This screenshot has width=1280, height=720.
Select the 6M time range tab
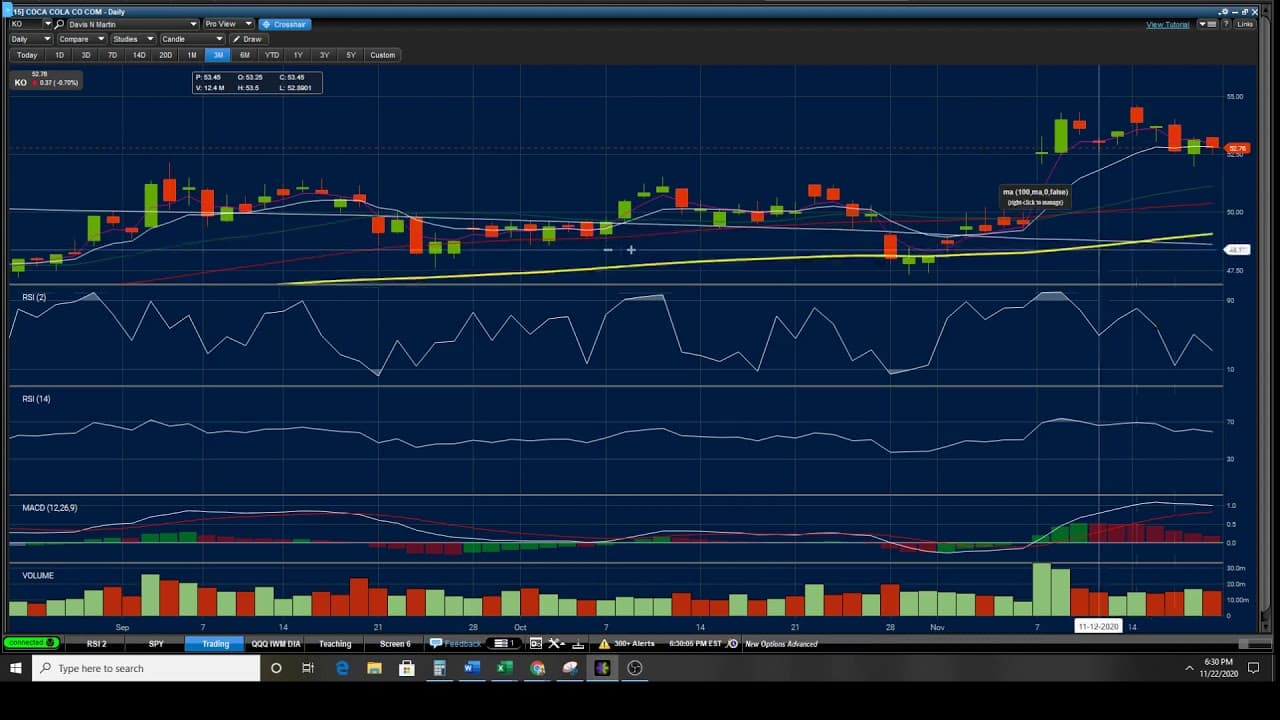pyautogui.click(x=245, y=55)
